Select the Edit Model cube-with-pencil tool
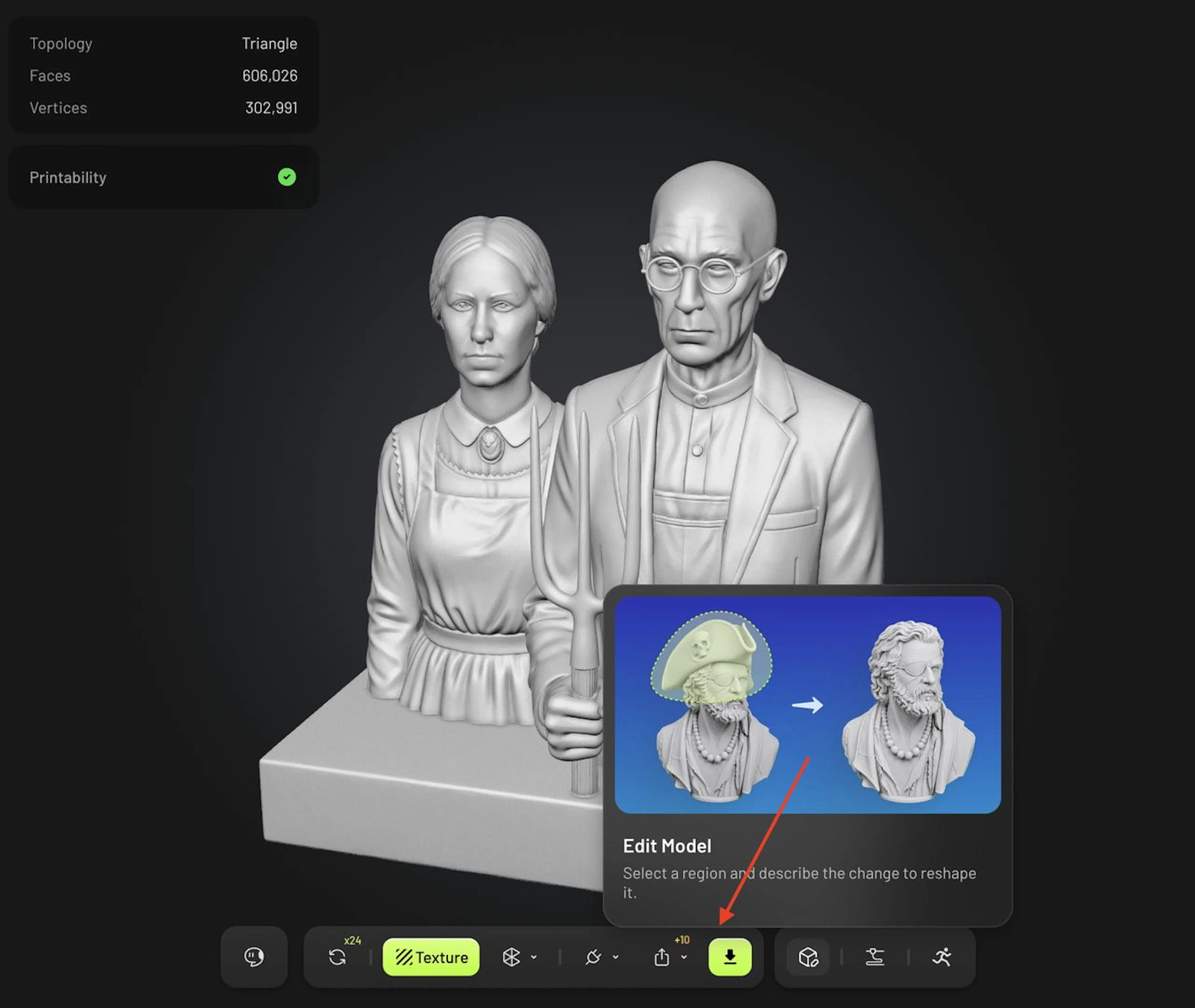Screen dimensions: 1195x1008 (x=808, y=957)
